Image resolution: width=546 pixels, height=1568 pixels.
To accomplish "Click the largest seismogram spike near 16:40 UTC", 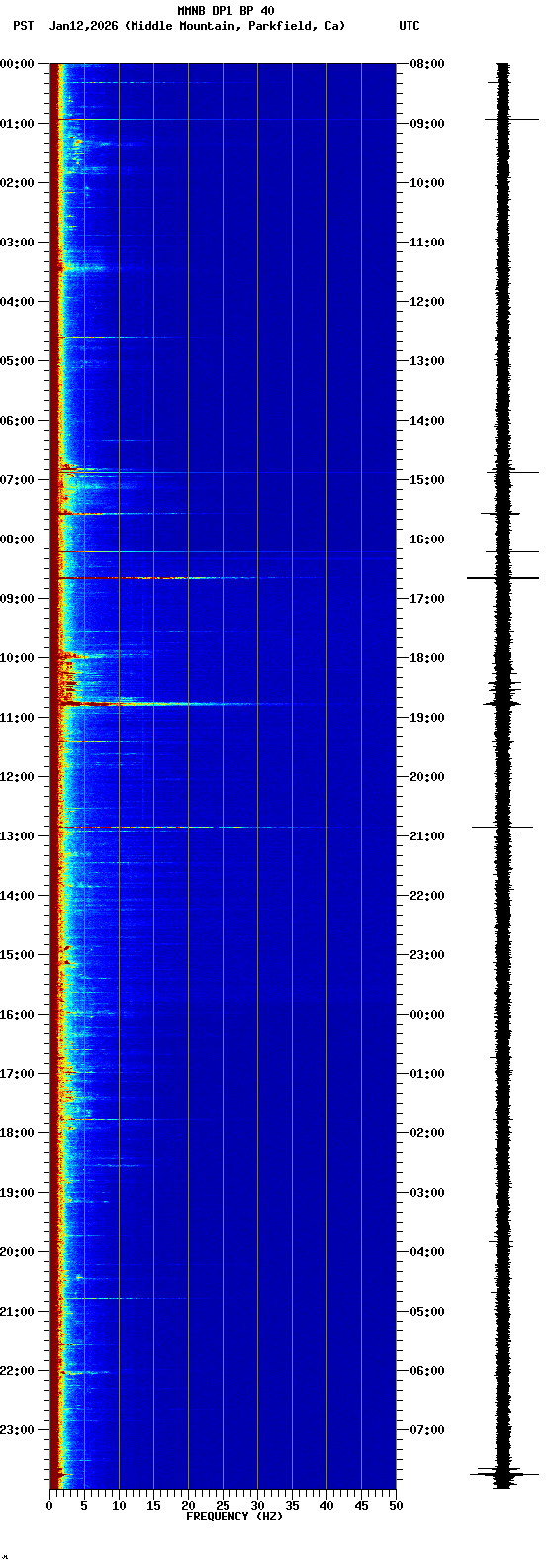I will click(502, 578).
